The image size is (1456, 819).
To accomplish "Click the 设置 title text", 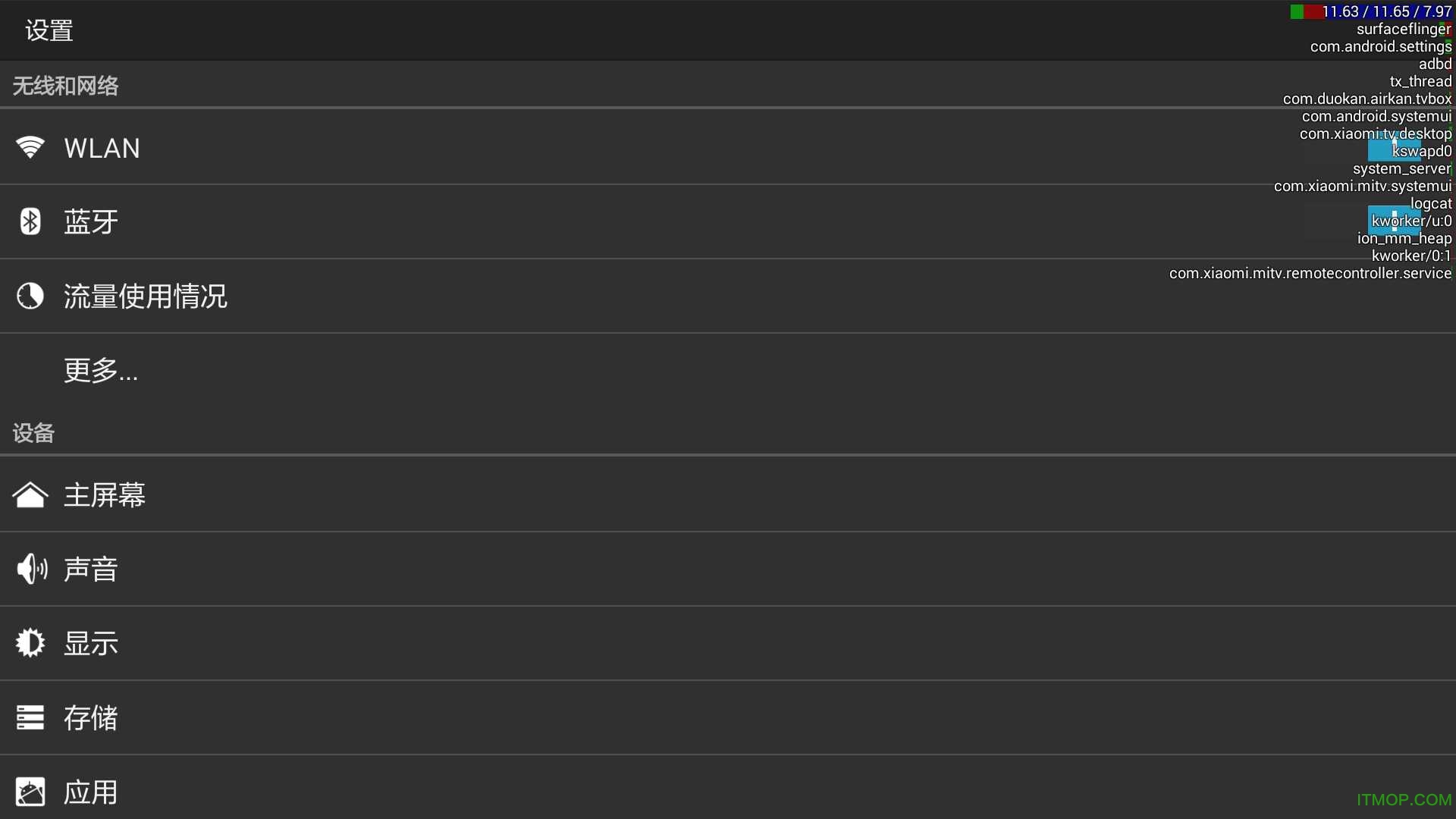I will (x=49, y=30).
